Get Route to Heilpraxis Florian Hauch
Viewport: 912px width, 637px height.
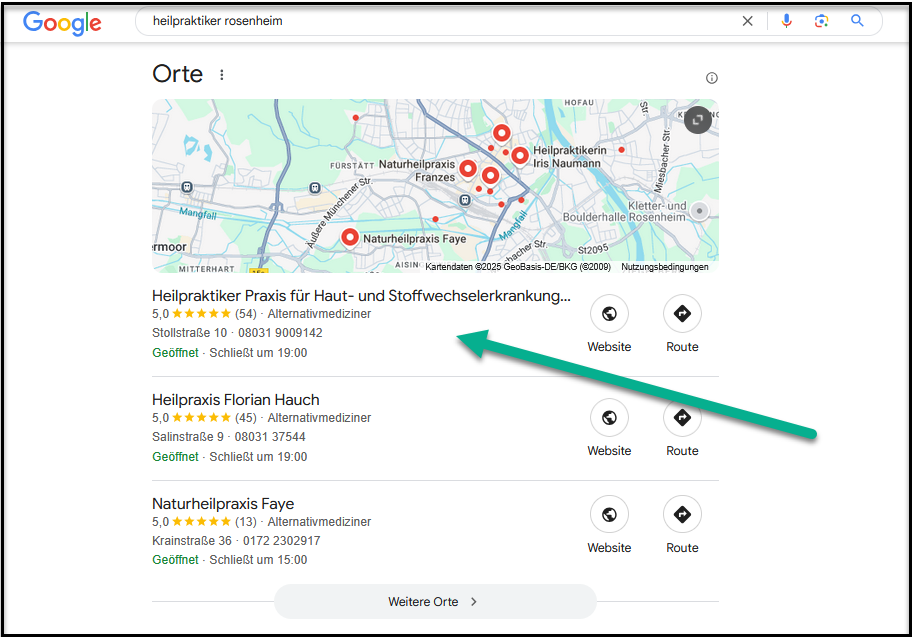682,428
